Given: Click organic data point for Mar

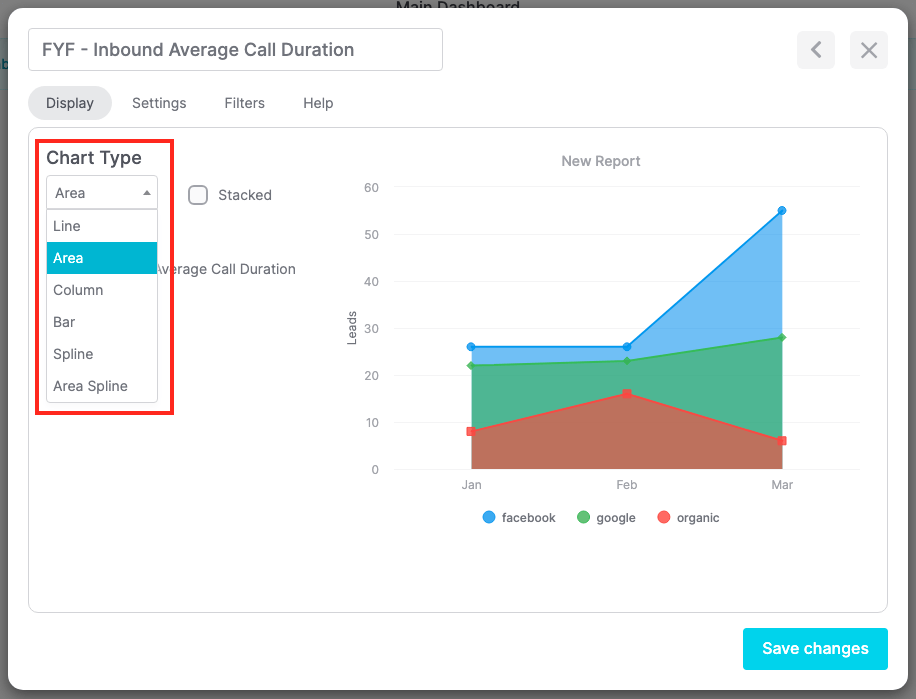Looking at the screenshot, I should point(782,441).
